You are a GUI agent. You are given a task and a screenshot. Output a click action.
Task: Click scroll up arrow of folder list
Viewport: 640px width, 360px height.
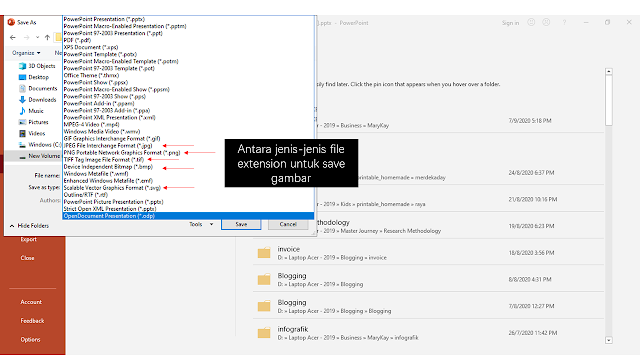tap(609, 71)
